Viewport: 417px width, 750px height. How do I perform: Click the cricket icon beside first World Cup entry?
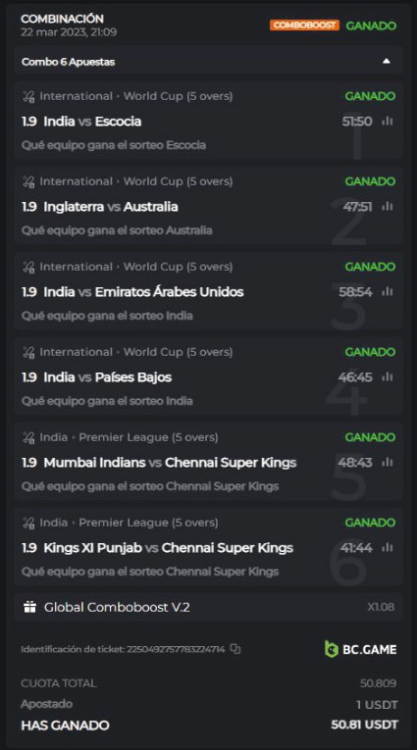(28, 96)
